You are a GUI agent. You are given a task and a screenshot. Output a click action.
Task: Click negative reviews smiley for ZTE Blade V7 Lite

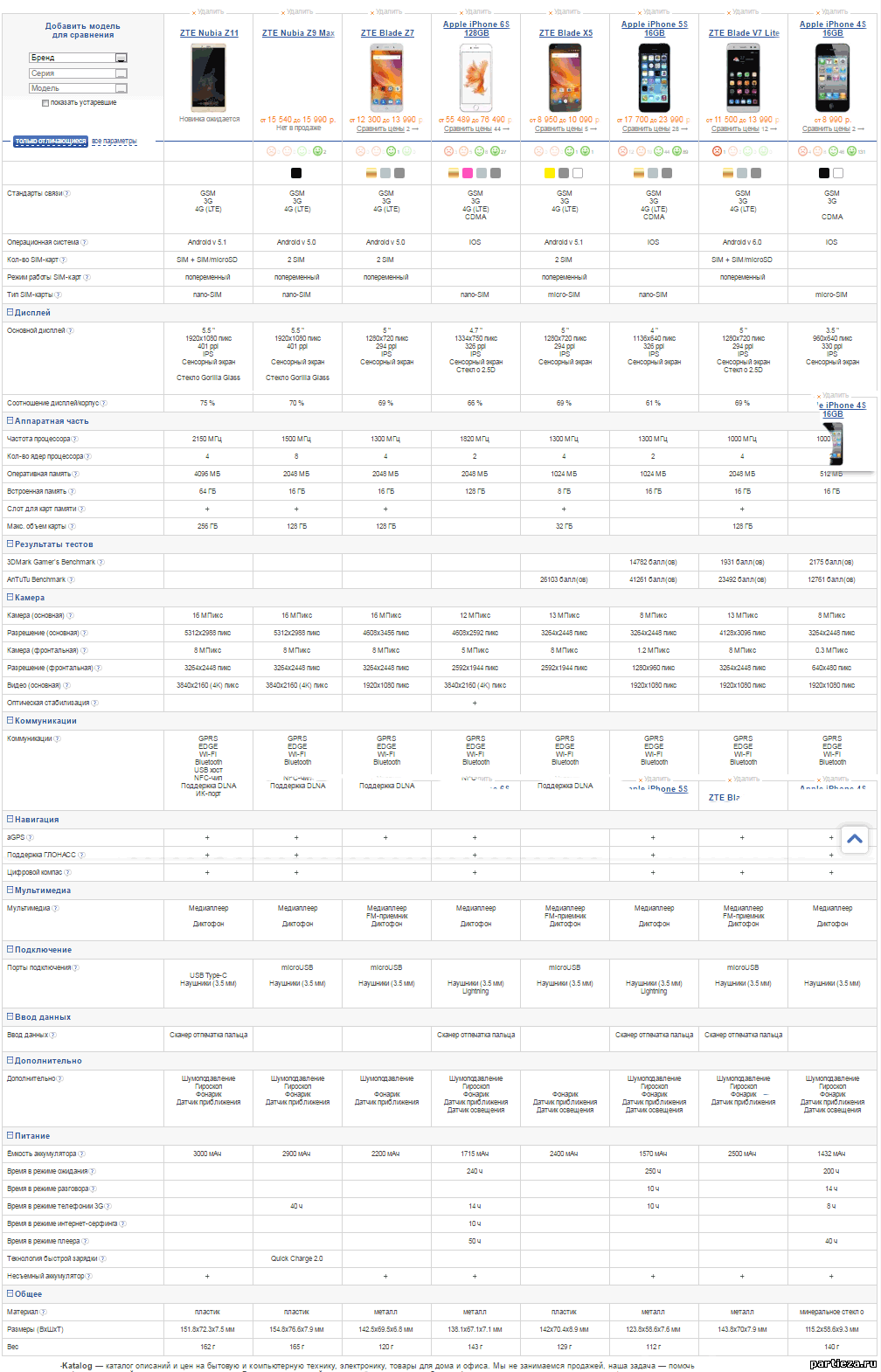718,151
